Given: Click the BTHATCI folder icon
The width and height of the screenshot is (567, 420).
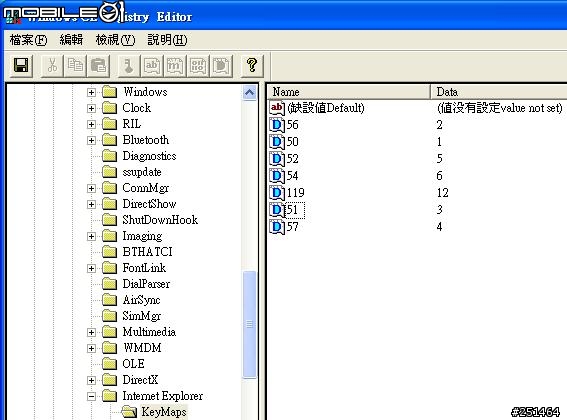Looking at the screenshot, I should click(110, 252).
